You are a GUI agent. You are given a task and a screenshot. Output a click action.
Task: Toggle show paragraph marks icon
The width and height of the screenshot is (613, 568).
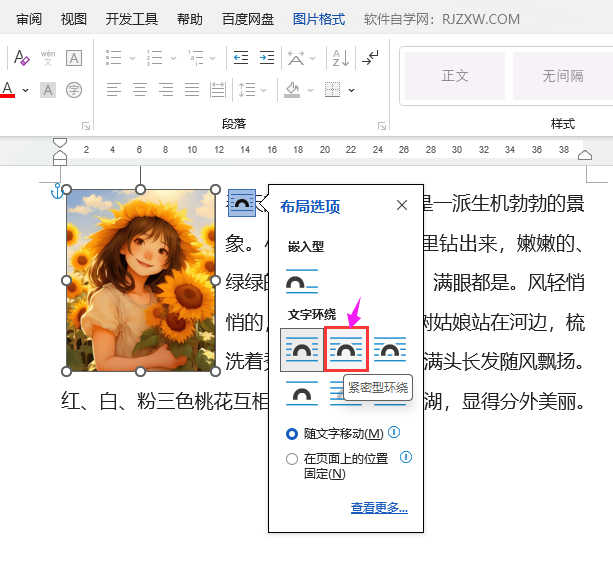point(370,59)
